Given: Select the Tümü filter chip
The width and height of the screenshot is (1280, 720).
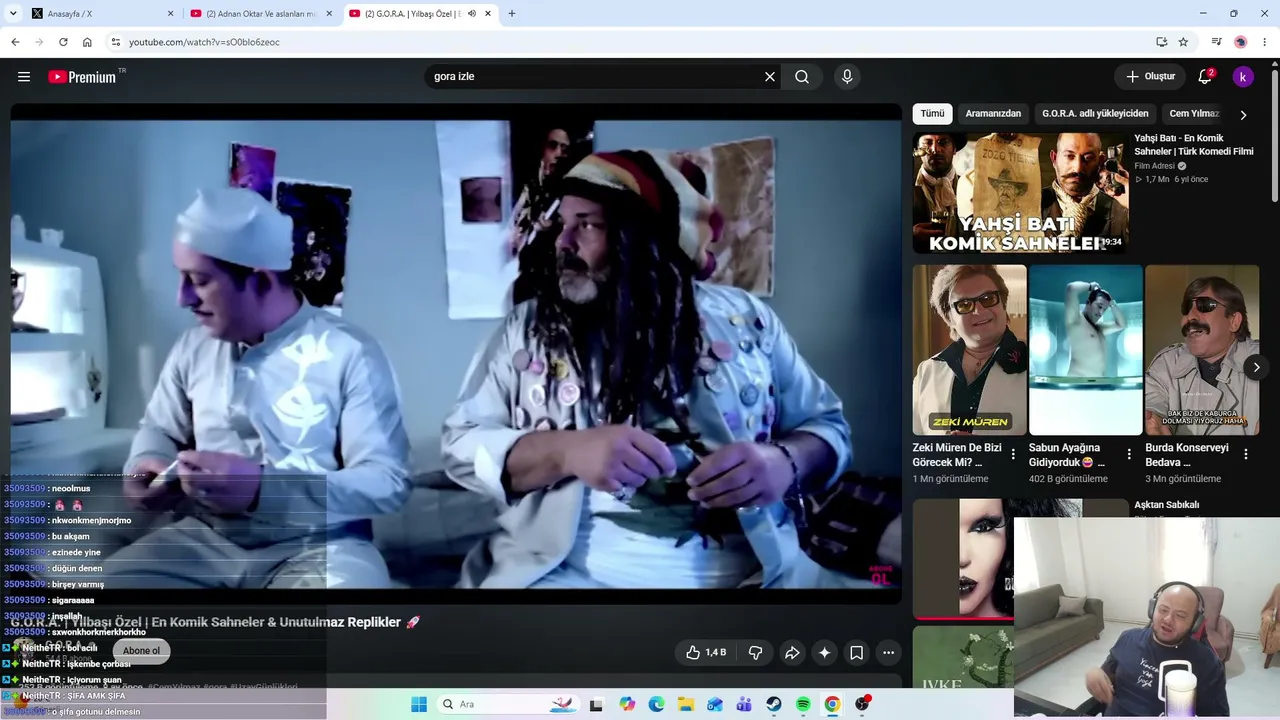Looking at the screenshot, I should pyautogui.click(x=932, y=114).
